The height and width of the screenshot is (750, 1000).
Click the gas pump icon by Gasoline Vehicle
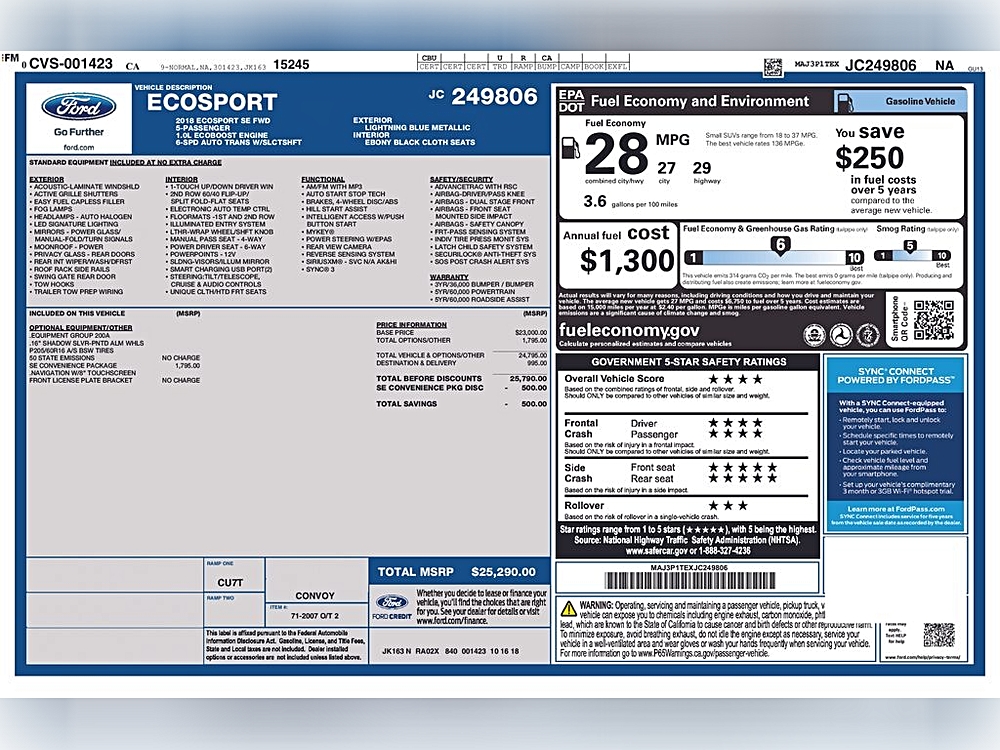(x=845, y=101)
